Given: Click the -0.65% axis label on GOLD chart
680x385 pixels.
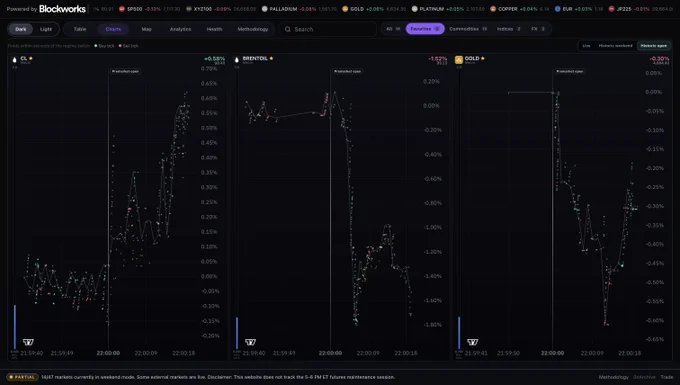Looking at the screenshot, I should click(654, 339).
